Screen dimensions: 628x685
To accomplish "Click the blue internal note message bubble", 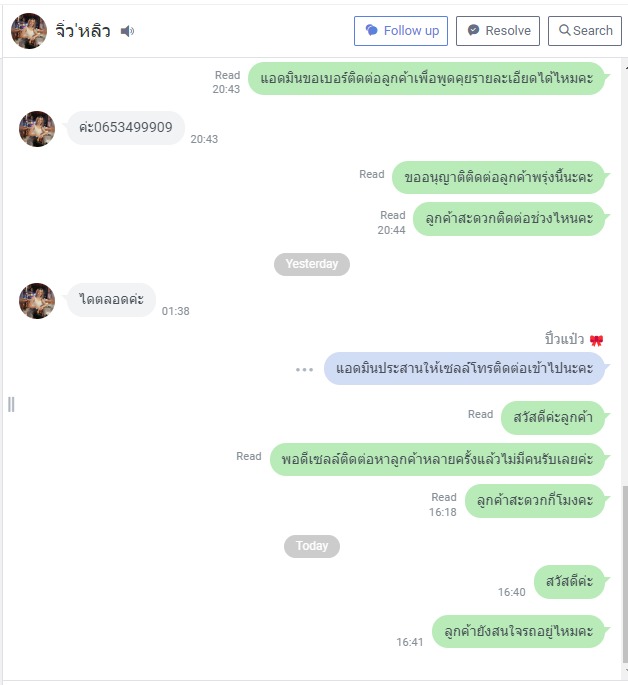I will (x=464, y=368).
